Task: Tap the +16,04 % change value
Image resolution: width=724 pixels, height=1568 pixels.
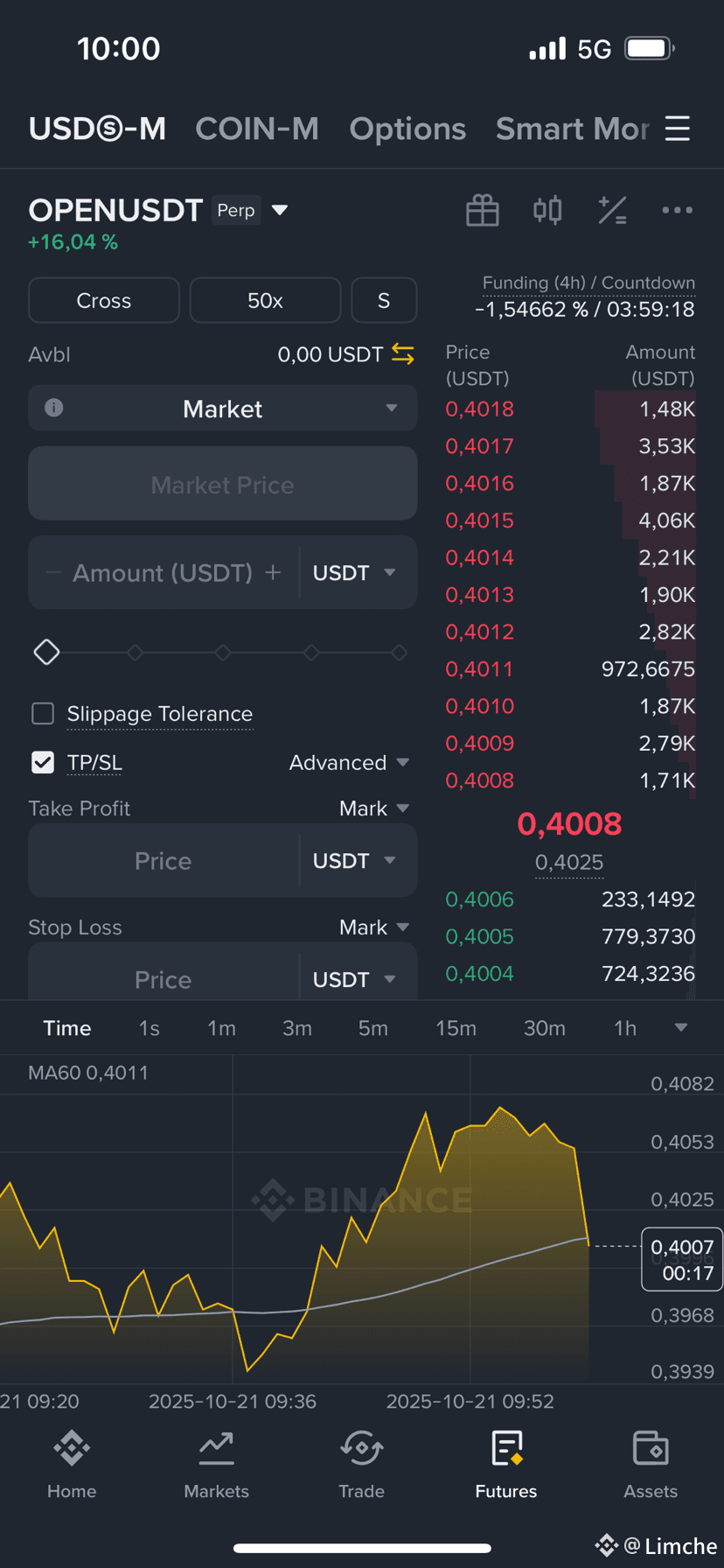Action: point(73,242)
